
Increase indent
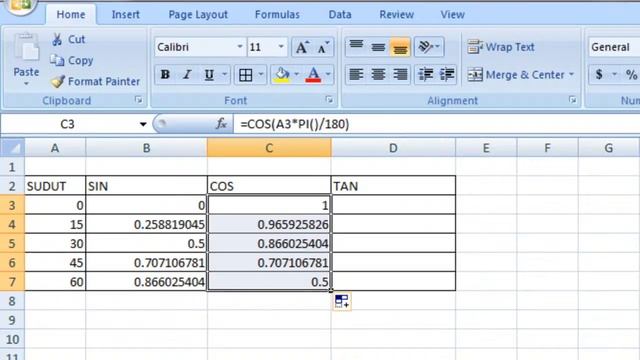coord(447,75)
